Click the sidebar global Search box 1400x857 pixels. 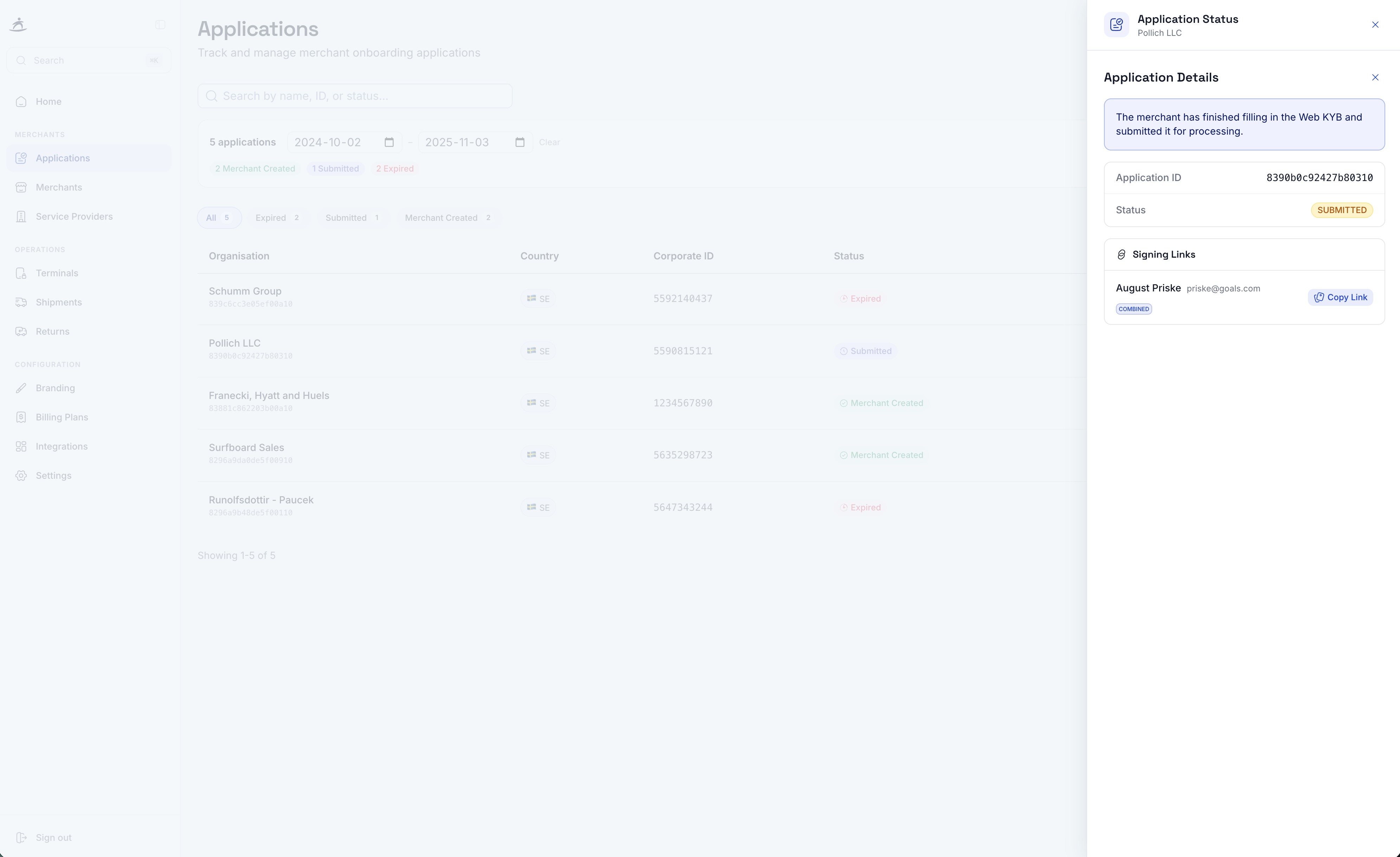[x=88, y=60]
